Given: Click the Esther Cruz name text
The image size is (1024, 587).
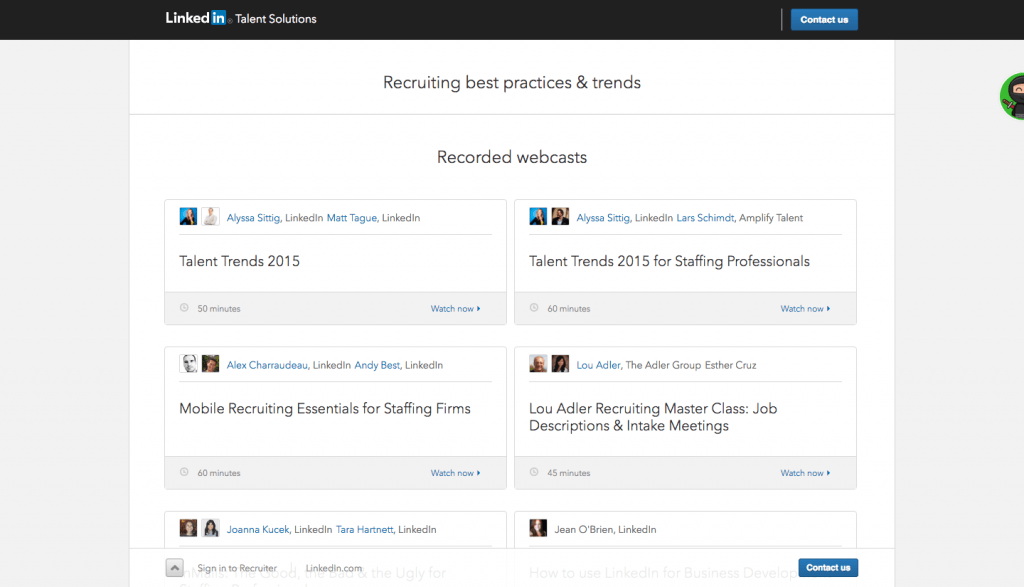Looking at the screenshot, I should point(730,366).
